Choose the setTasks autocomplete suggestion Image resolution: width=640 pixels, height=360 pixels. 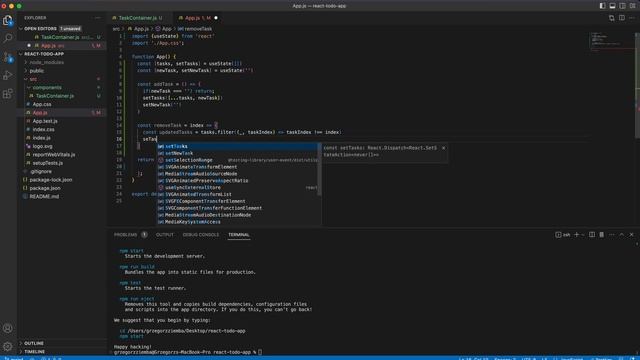click(x=237, y=146)
